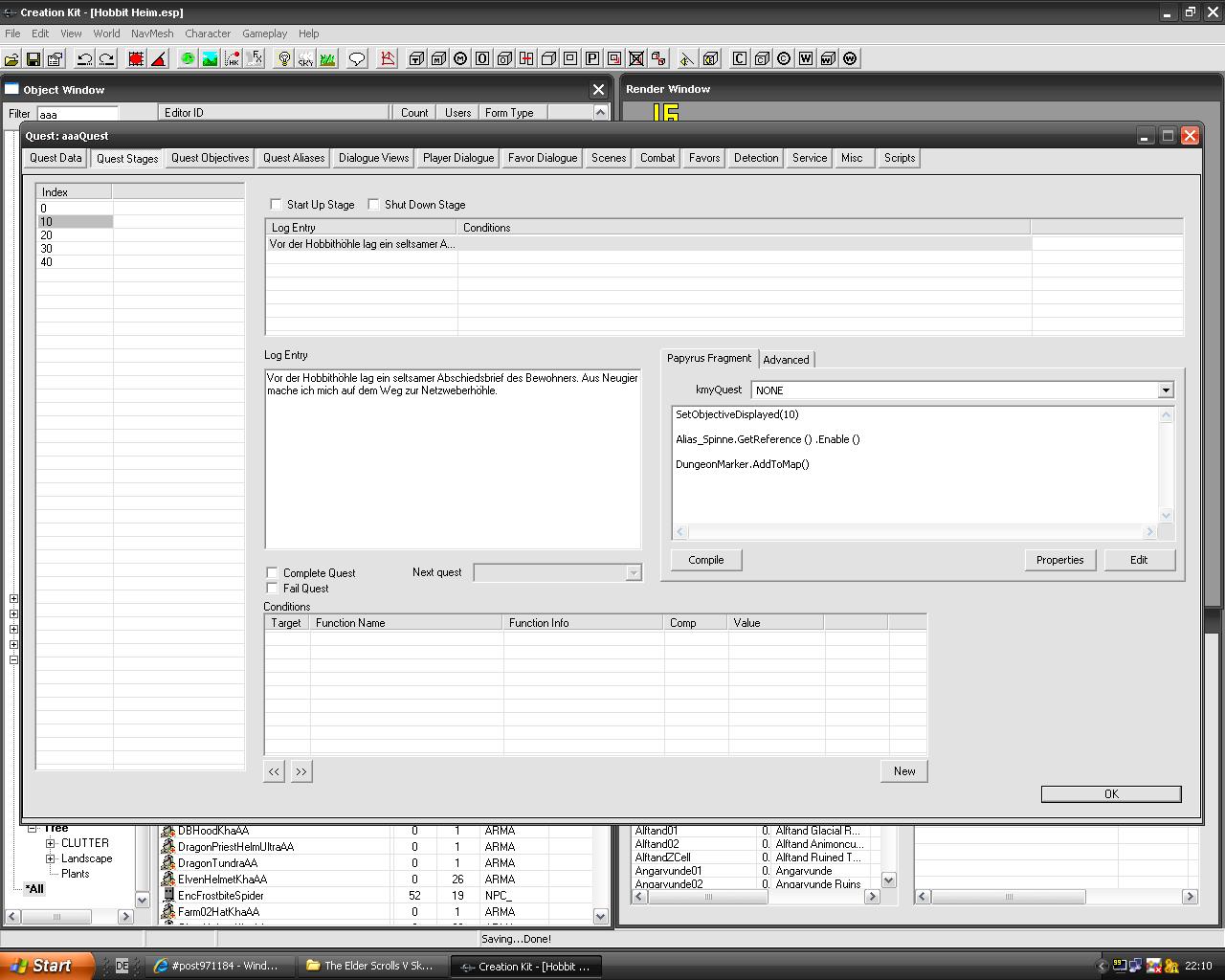
Task: Toggle the grass toolbar icon
Action: click(327, 59)
